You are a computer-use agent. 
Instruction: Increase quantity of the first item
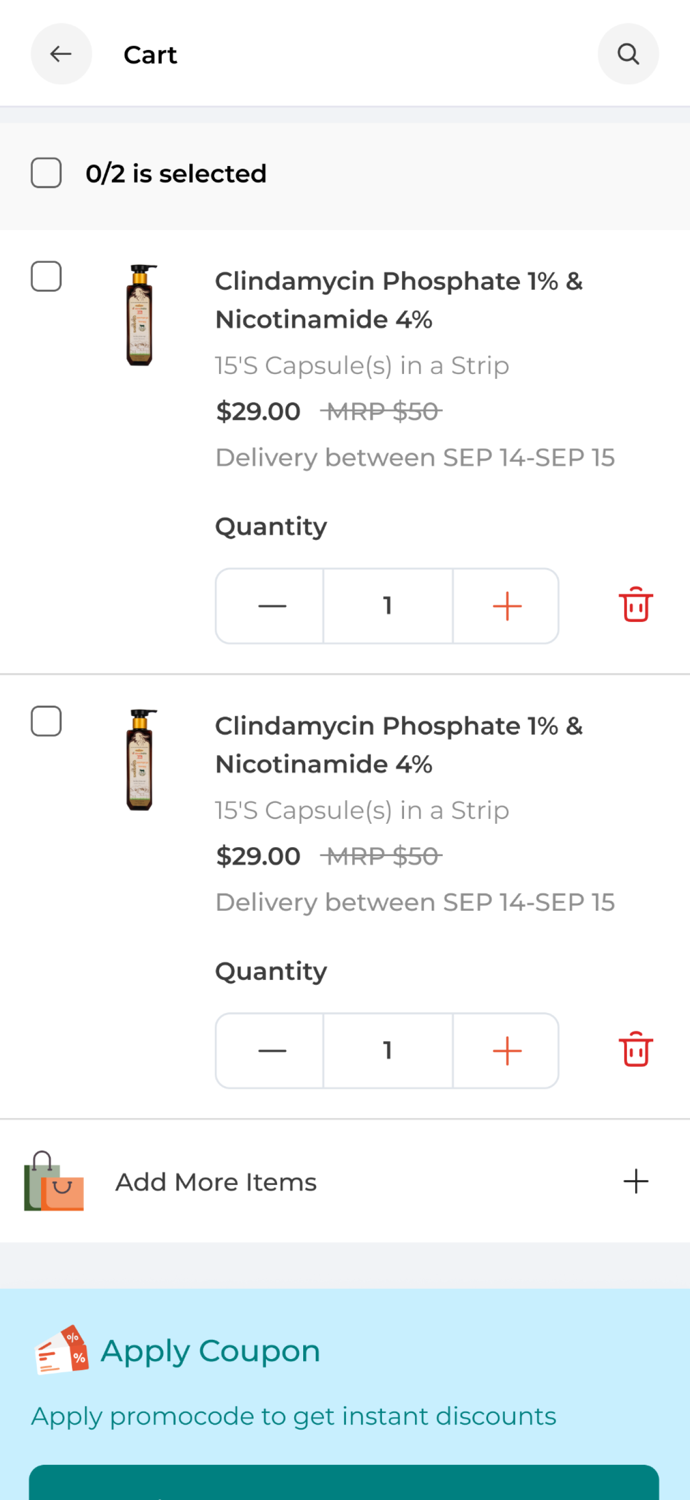[x=506, y=605]
